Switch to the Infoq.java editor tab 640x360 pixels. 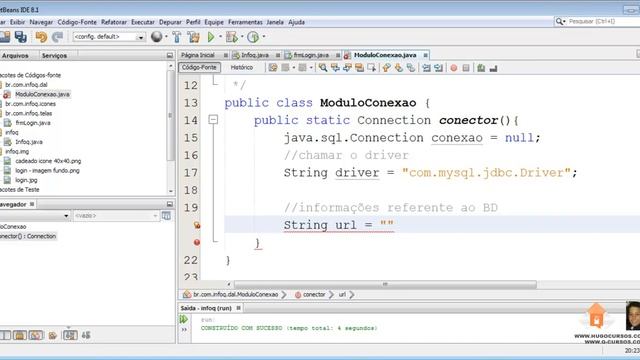254,55
